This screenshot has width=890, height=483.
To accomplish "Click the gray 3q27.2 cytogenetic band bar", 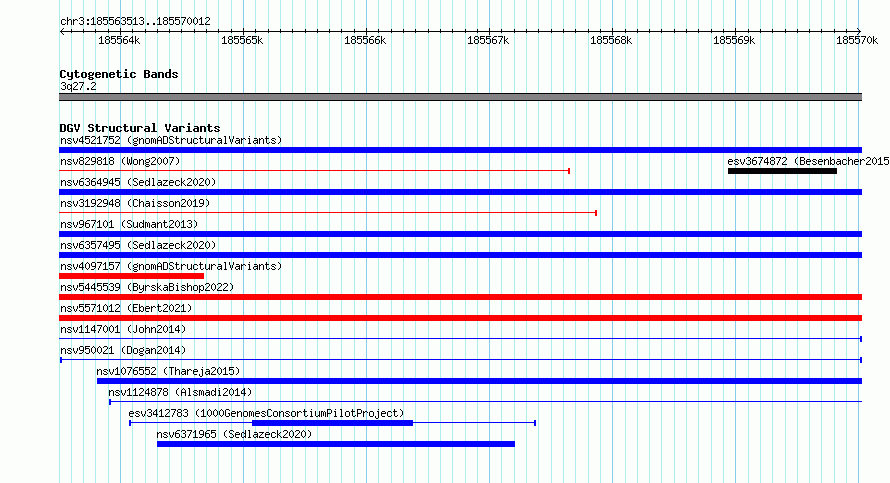I will click(x=460, y=97).
